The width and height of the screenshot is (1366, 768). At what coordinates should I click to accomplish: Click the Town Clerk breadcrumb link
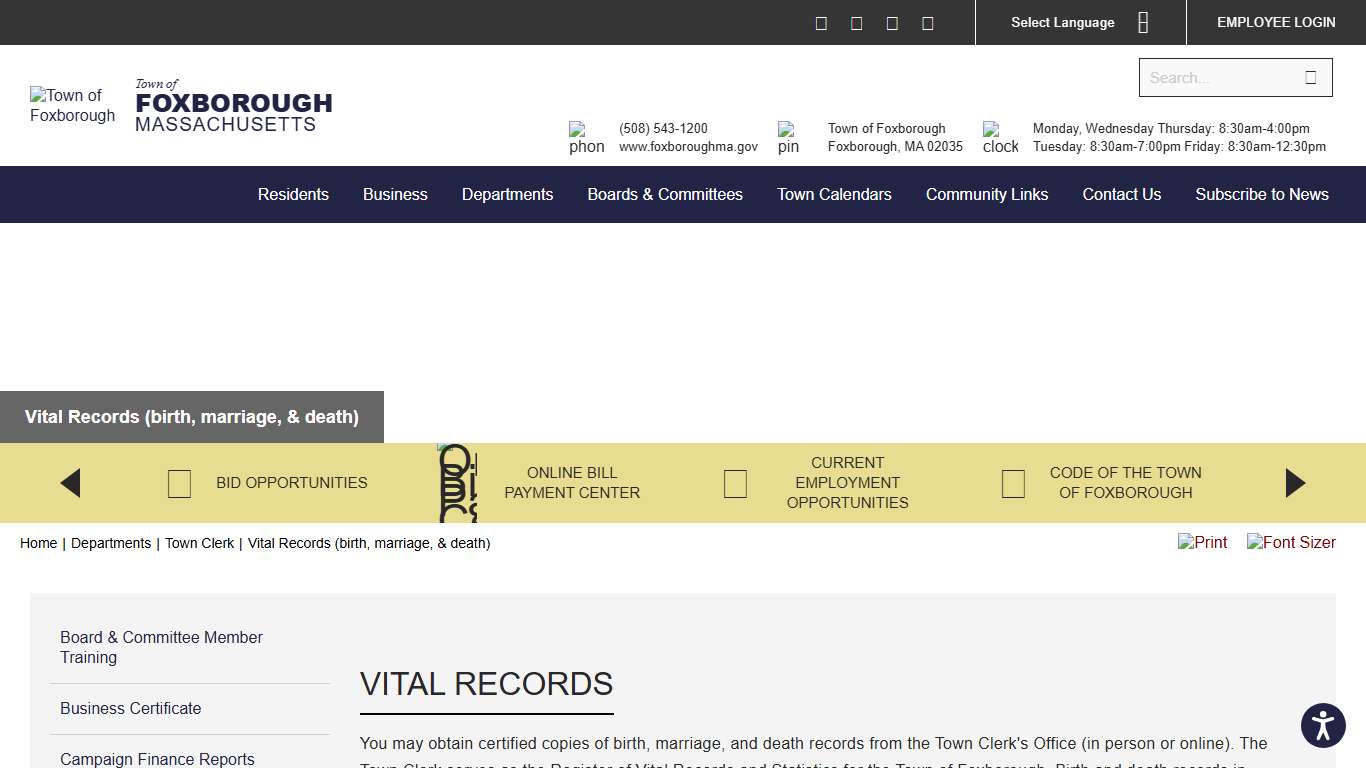pyautogui.click(x=199, y=543)
